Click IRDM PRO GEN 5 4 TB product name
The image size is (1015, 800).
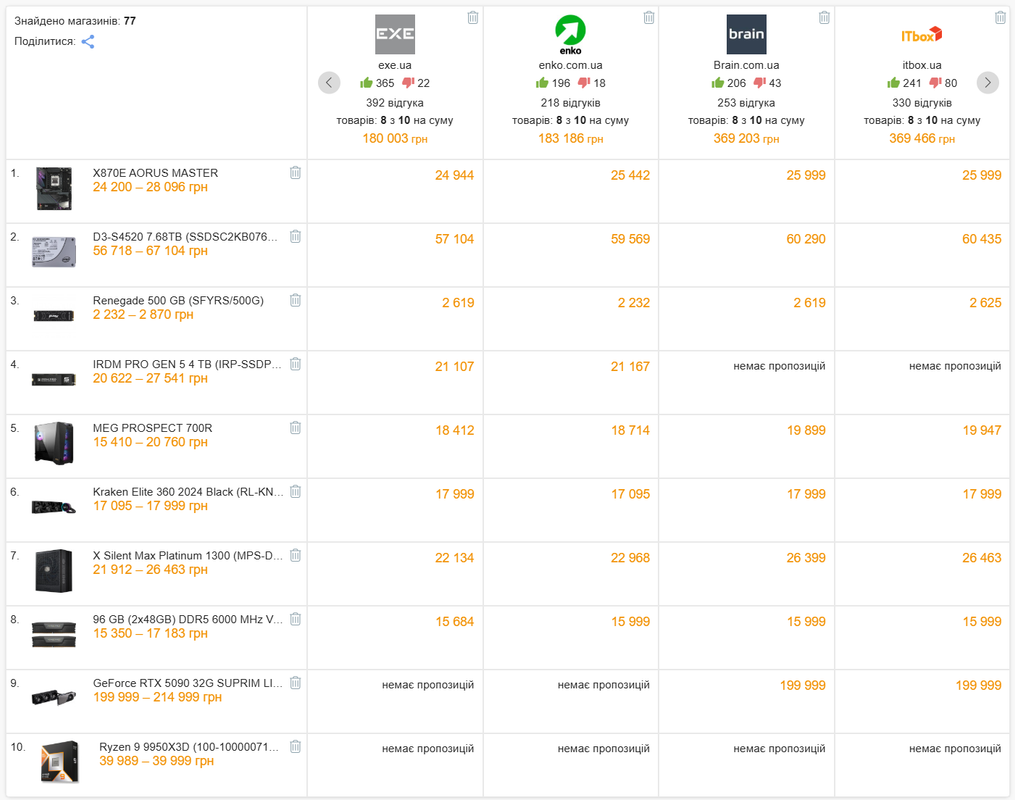coord(187,364)
